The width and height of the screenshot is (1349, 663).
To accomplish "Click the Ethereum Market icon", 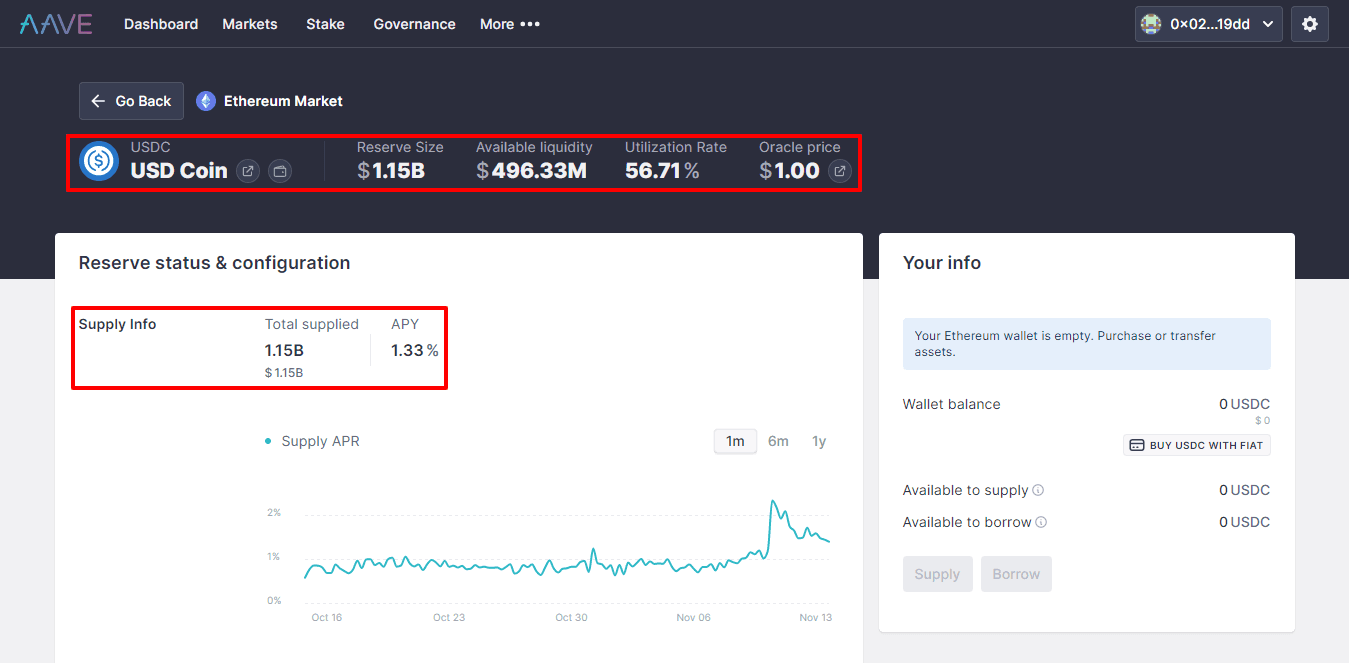I will click(206, 101).
